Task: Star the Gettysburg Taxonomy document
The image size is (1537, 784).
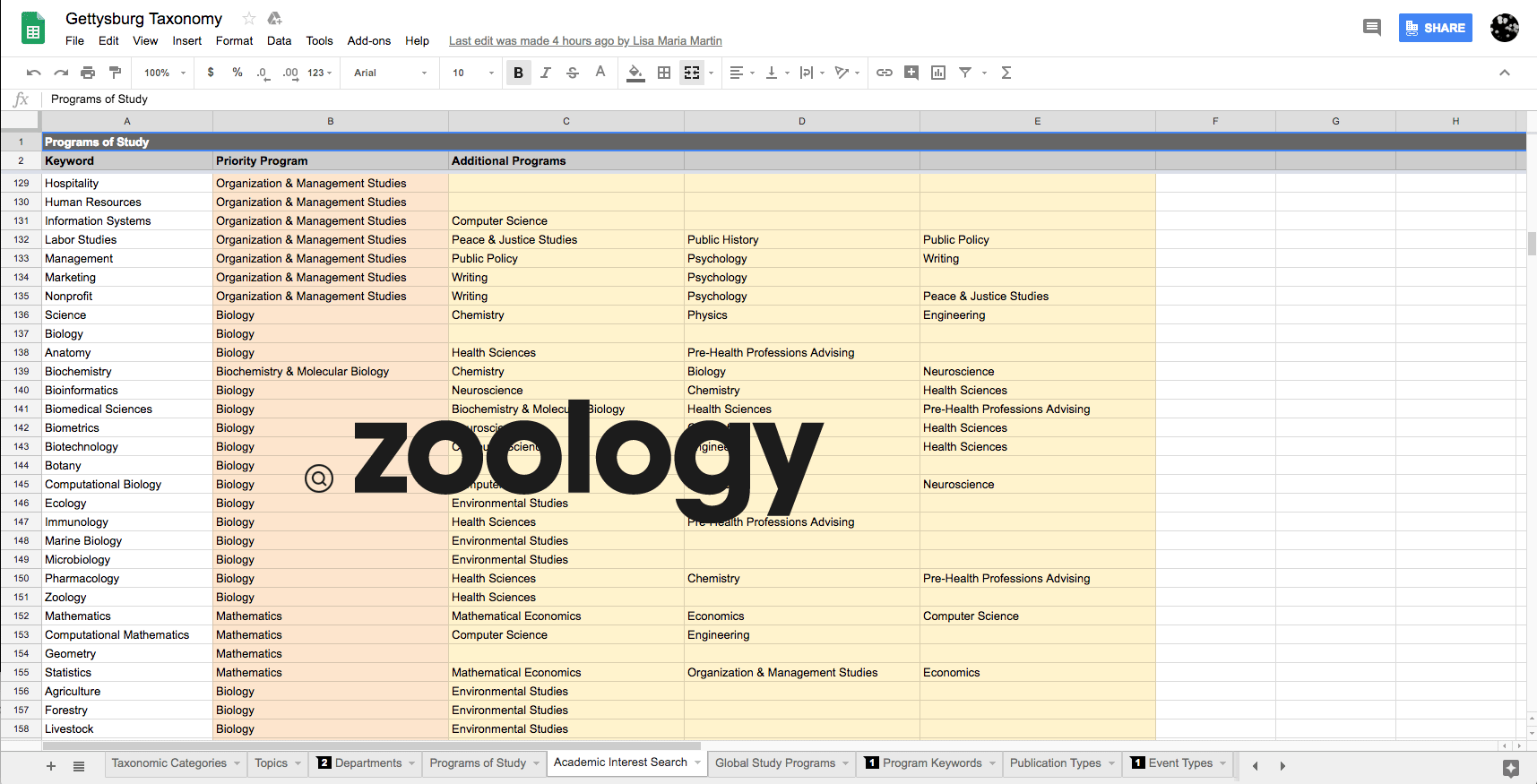Action: tap(249, 19)
